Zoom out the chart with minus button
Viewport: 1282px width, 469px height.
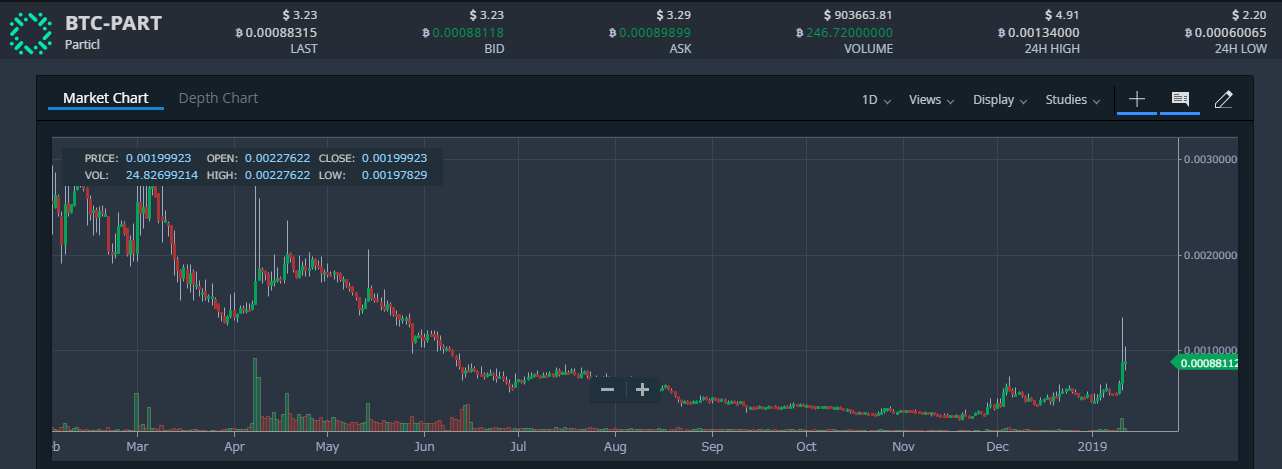pyautogui.click(x=607, y=389)
